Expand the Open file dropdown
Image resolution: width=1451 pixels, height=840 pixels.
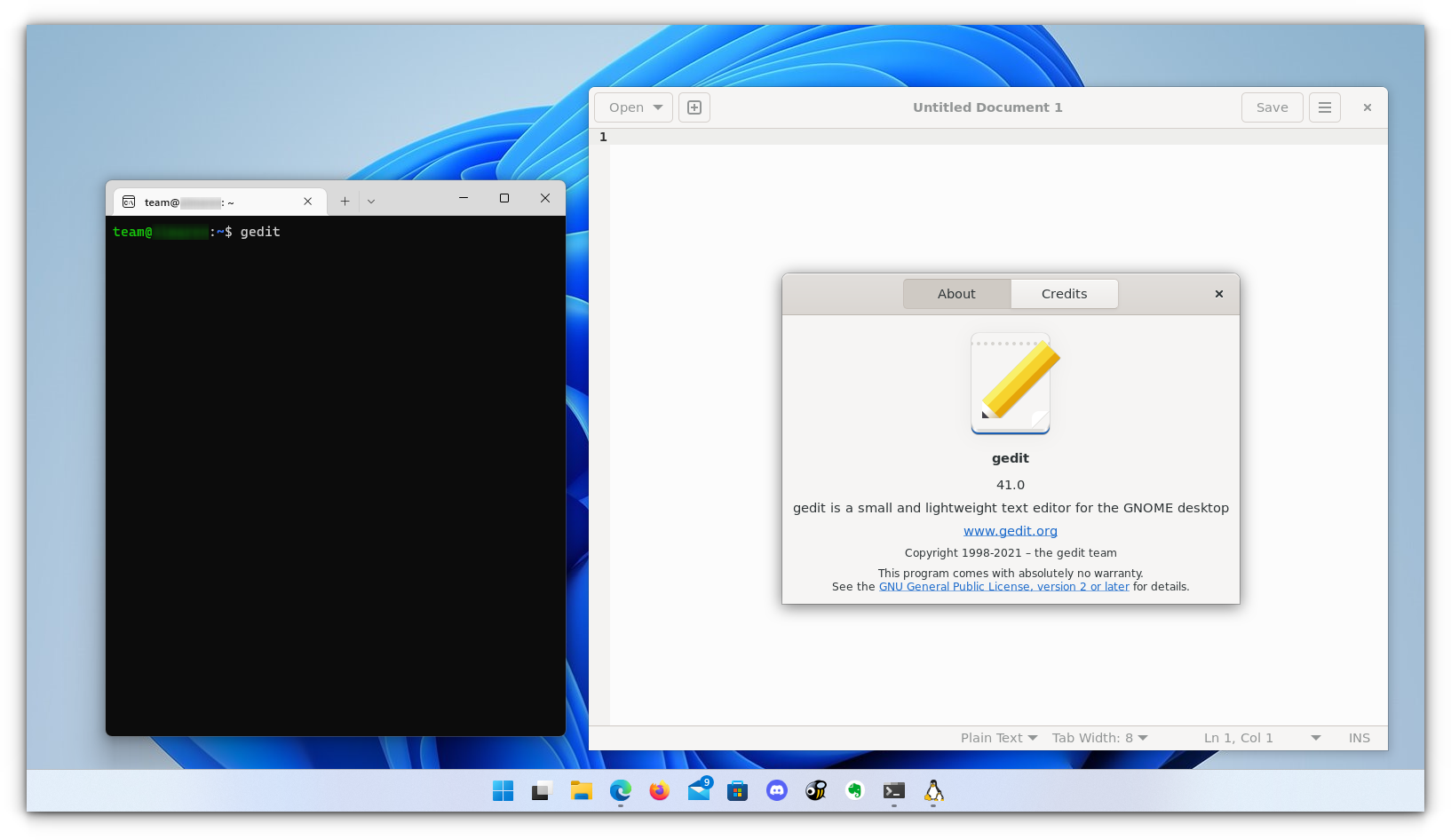(633, 107)
